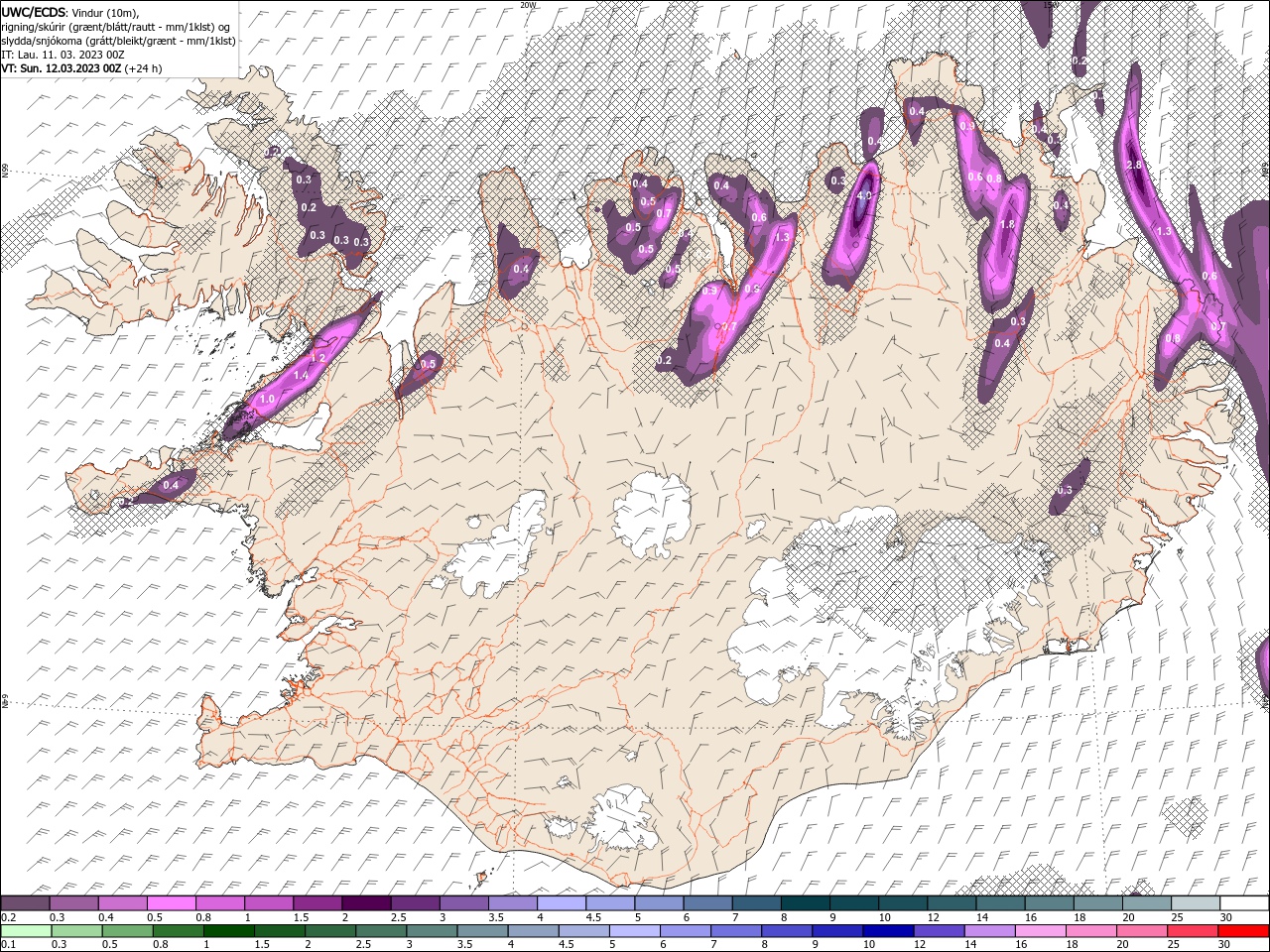Image resolution: width=1270 pixels, height=952 pixels.
Task: Click the light pink swatch between lower 16 and 18
Action: point(1042,931)
